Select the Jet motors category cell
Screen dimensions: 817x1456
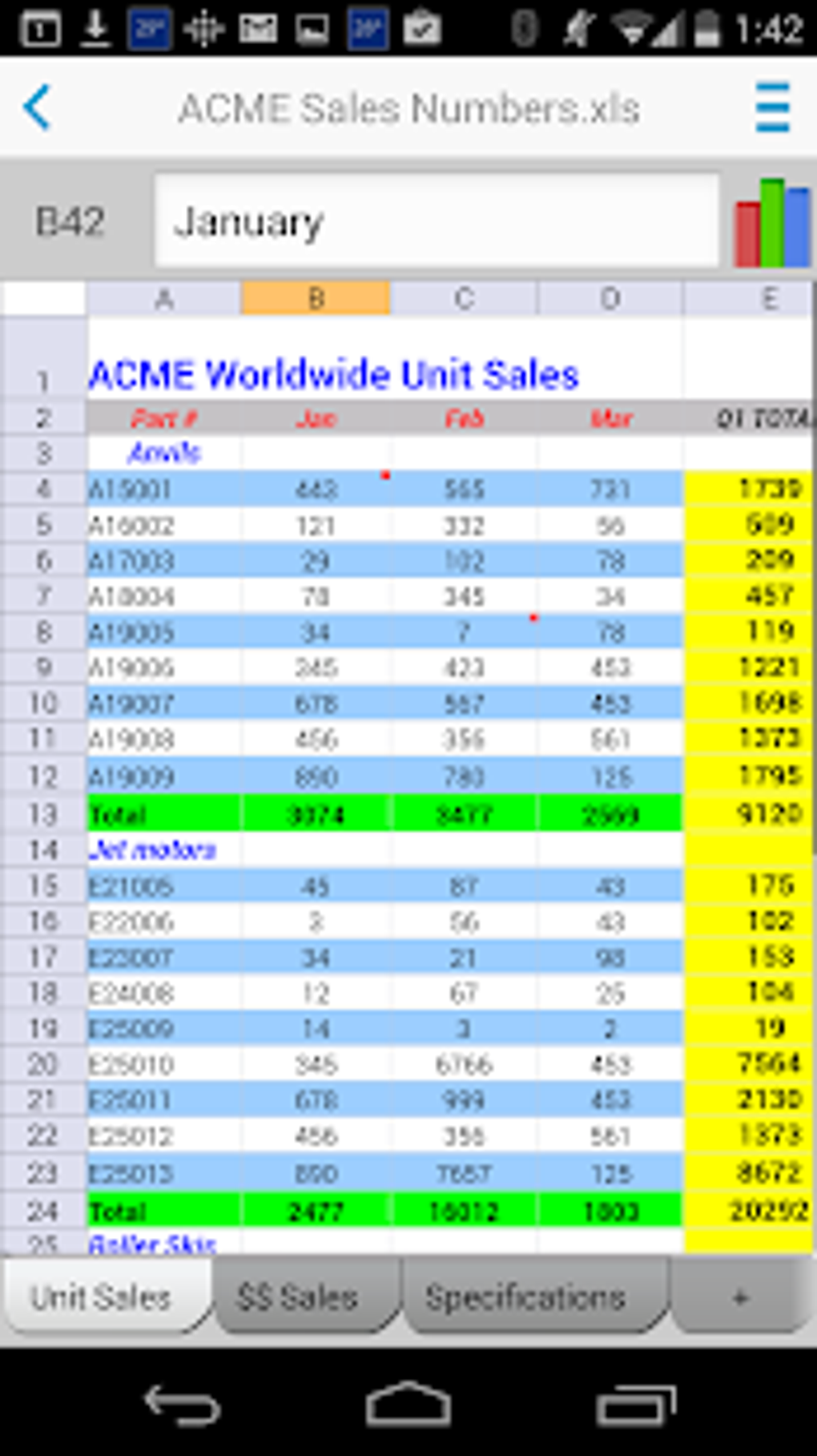pos(164,849)
